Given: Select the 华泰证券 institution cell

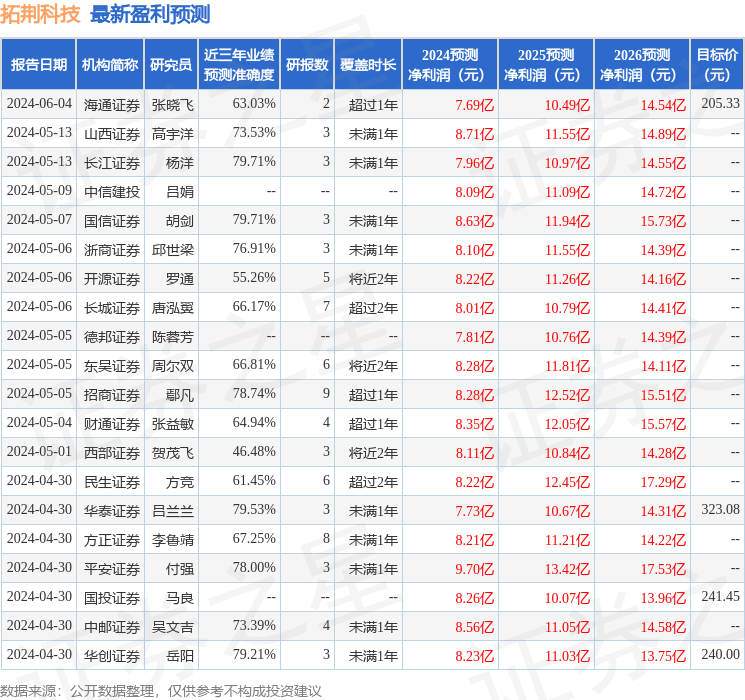Looking at the screenshot, I should click(112, 511).
